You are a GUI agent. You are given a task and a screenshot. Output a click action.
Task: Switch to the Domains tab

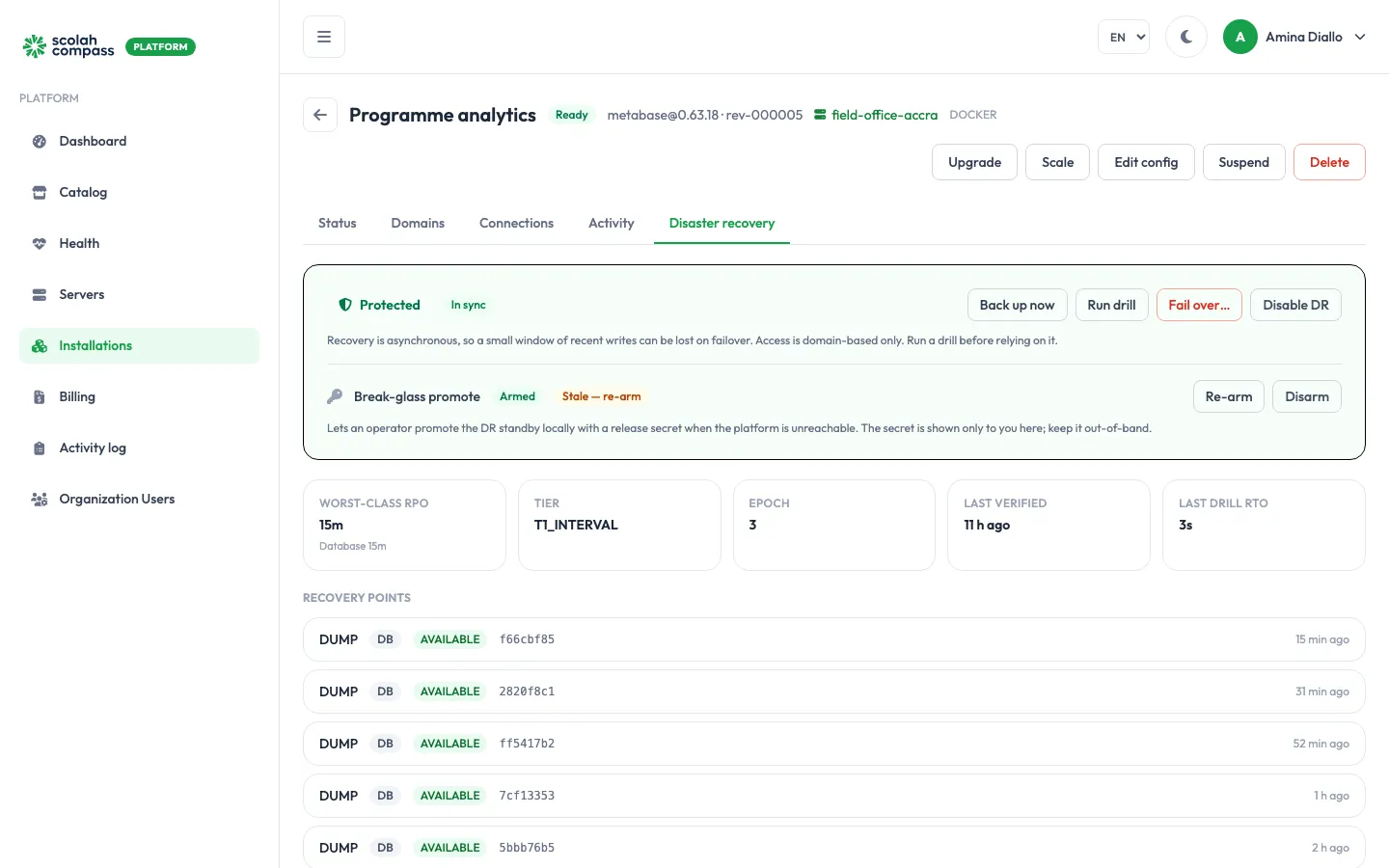[418, 223]
